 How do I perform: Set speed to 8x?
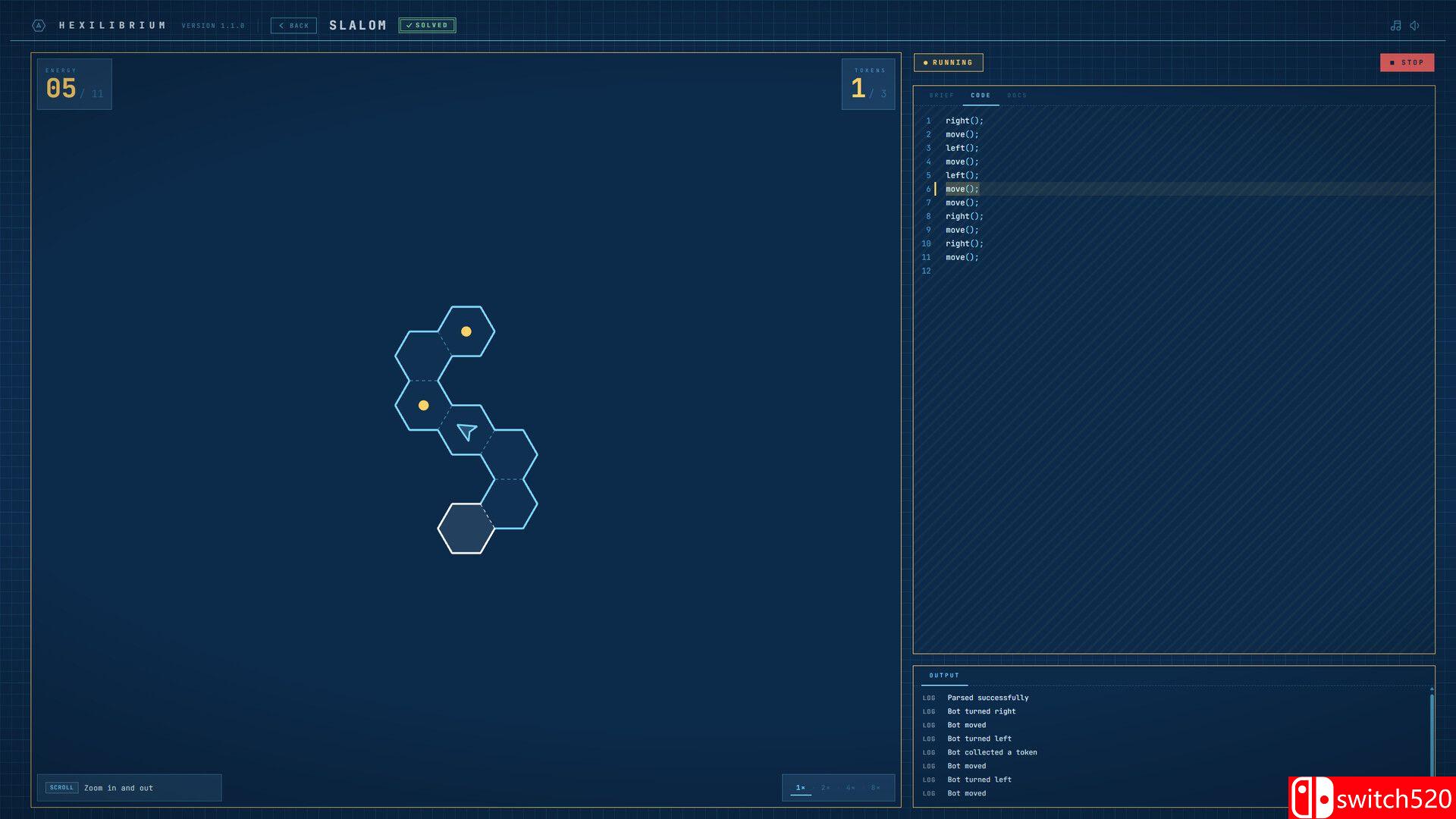pyautogui.click(x=876, y=788)
